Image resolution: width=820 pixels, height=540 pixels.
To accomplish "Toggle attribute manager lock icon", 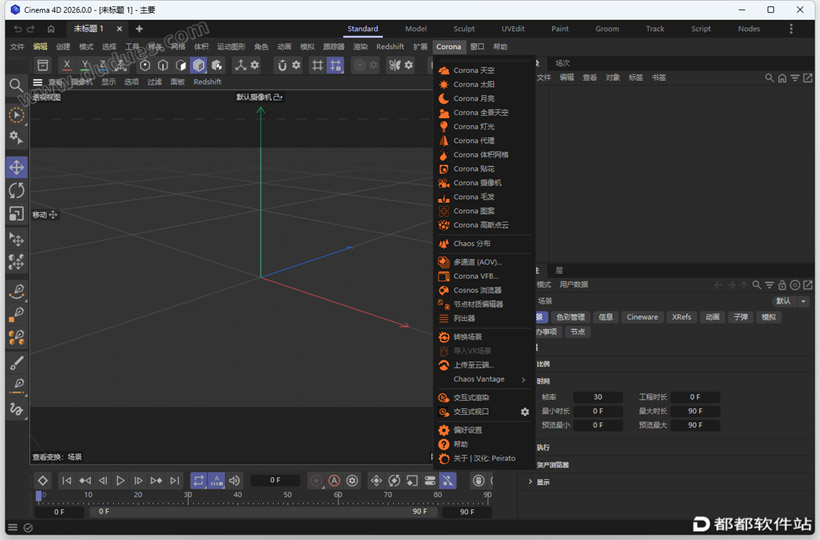I will (782, 285).
